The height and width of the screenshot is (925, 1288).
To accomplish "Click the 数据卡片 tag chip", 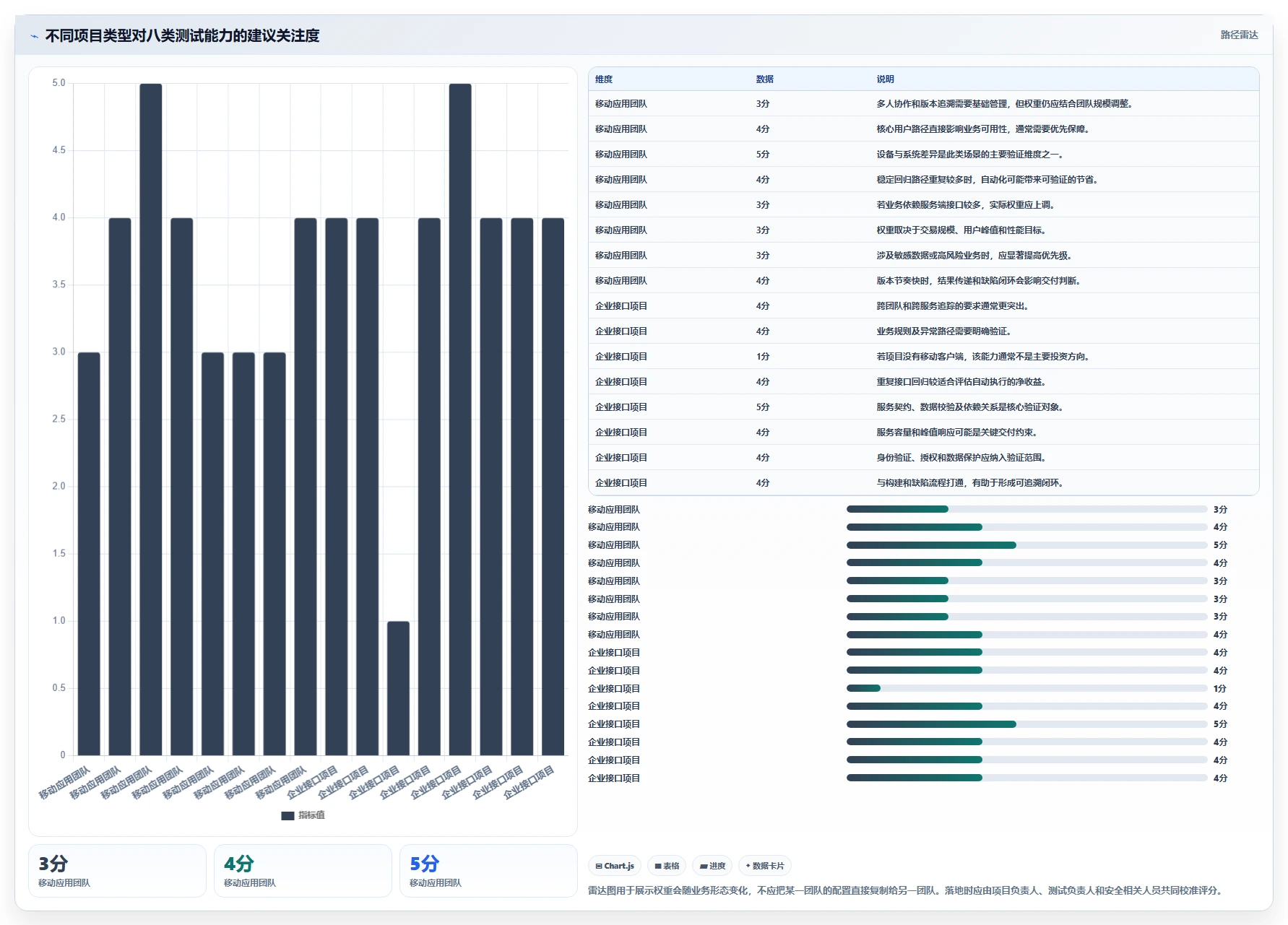I will point(765,866).
